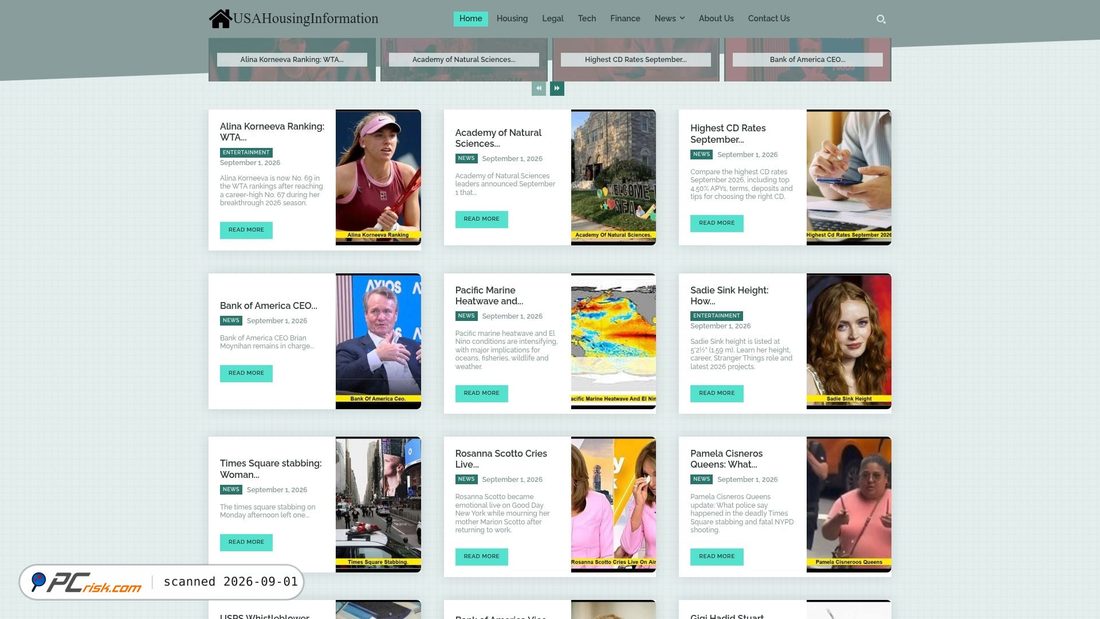Go to next carousel slide arrow
The height and width of the screenshot is (619, 1100).
[x=557, y=88]
